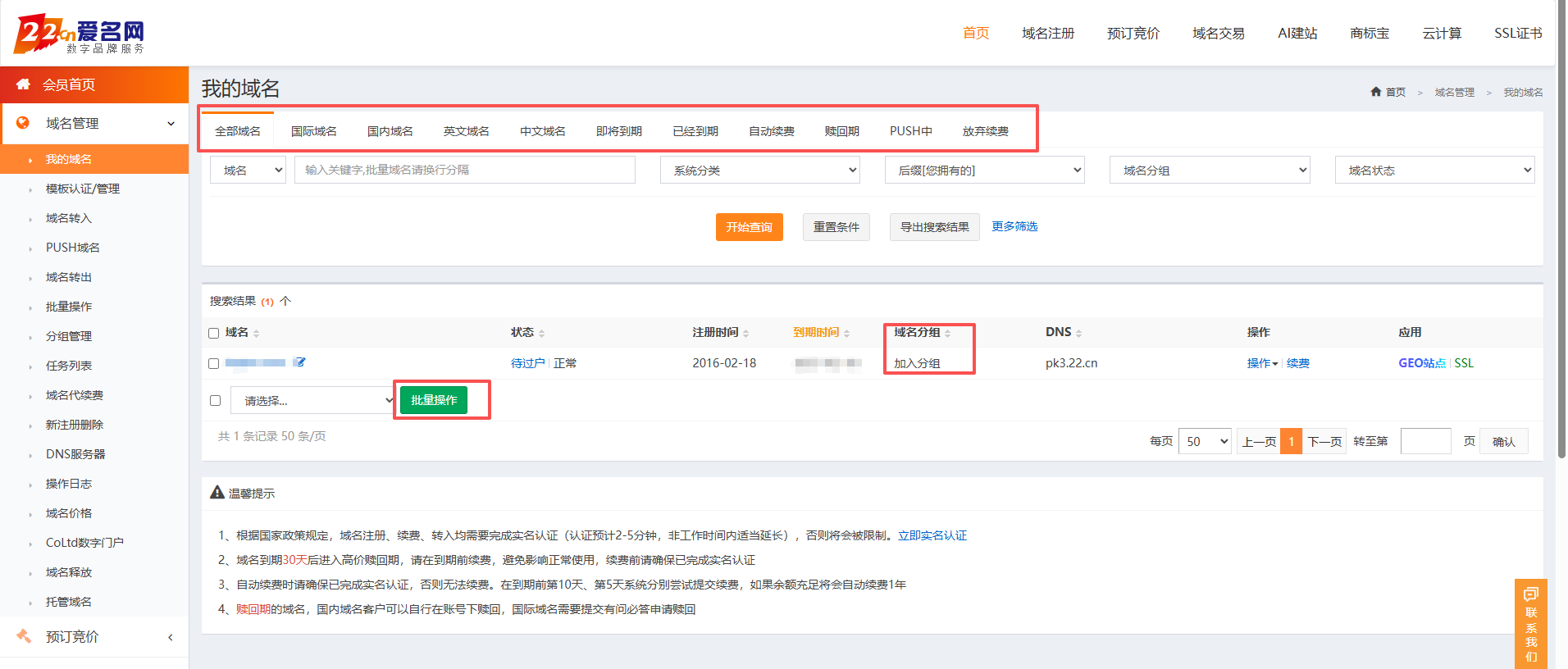
Task: Expand the 域名状态 dropdown
Action: [1434, 170]
